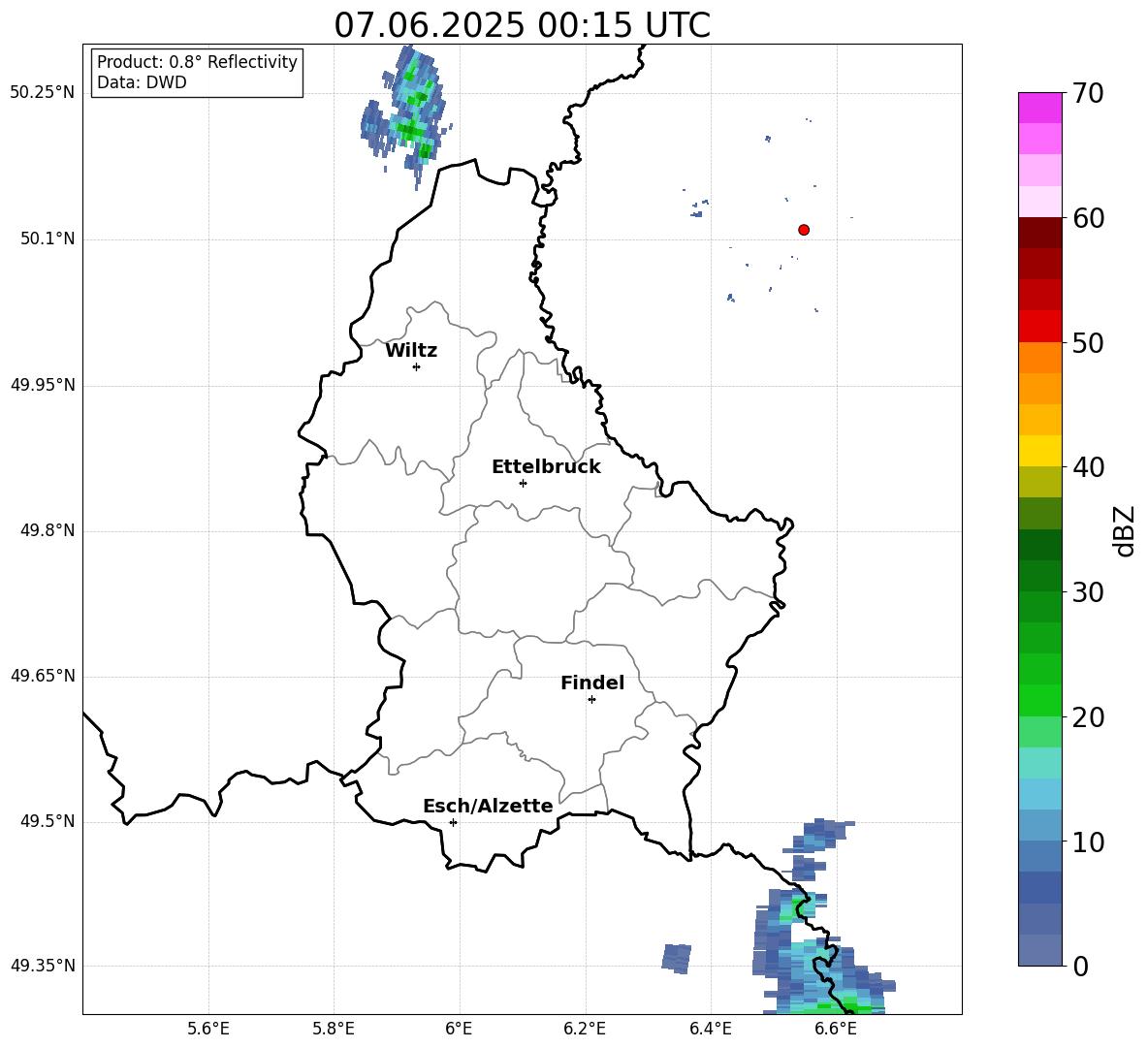
Task: Click the colorbar '70' tick label
Action: tap(1088, 93)
